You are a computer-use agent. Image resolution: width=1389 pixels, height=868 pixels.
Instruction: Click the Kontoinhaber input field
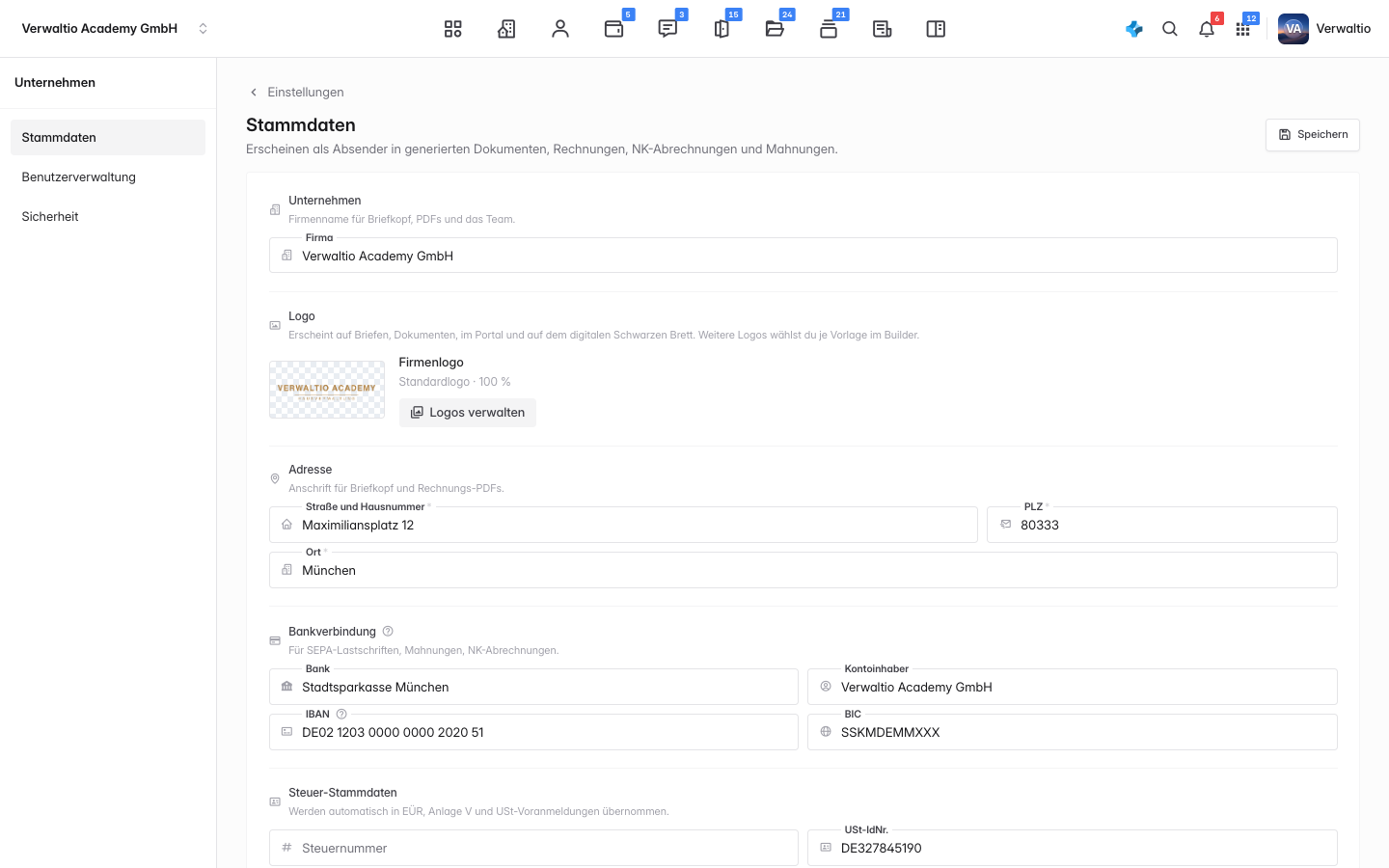tap(1073, 687)
